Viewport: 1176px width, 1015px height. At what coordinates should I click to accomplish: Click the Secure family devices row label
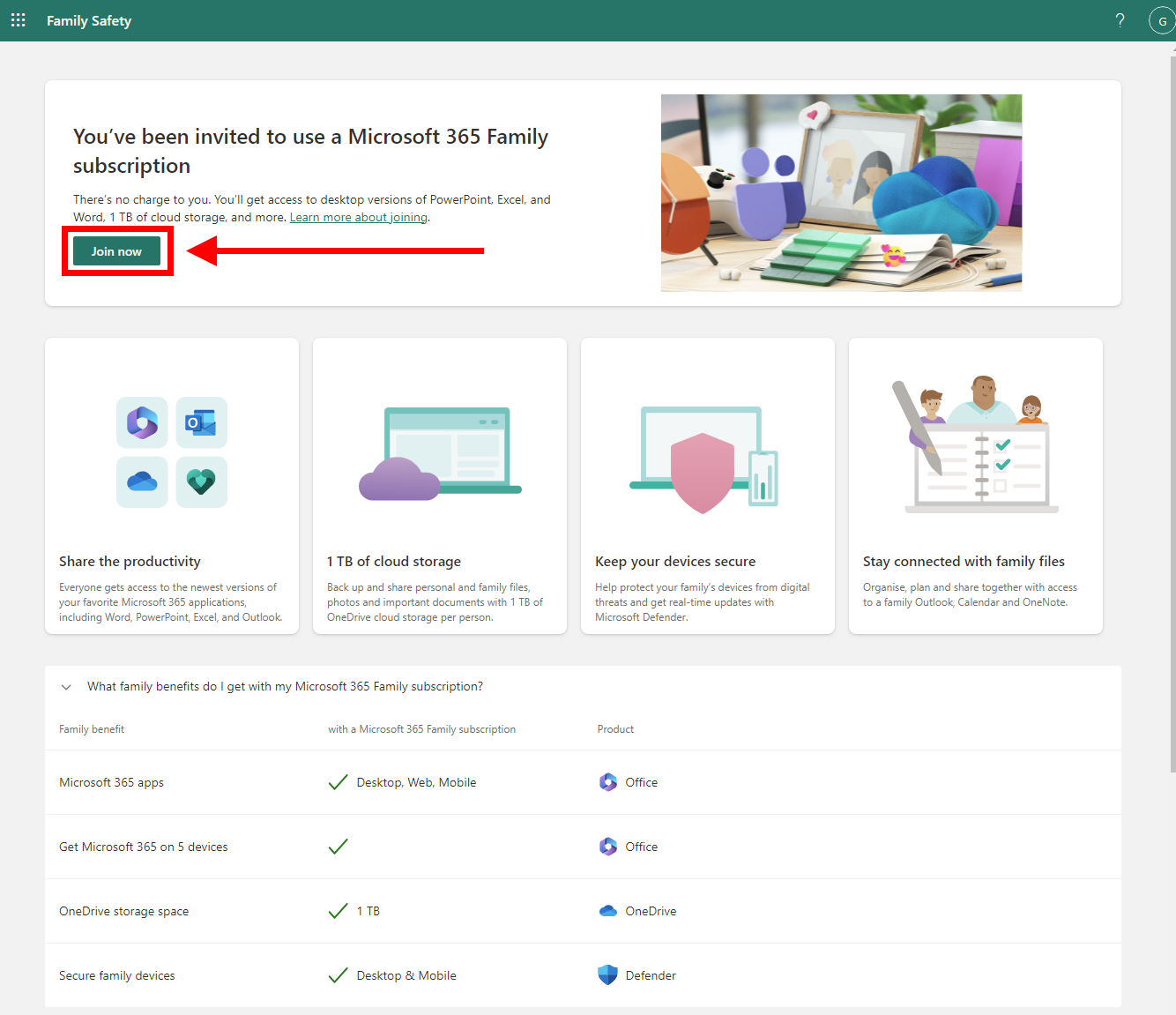coord(117,975)
